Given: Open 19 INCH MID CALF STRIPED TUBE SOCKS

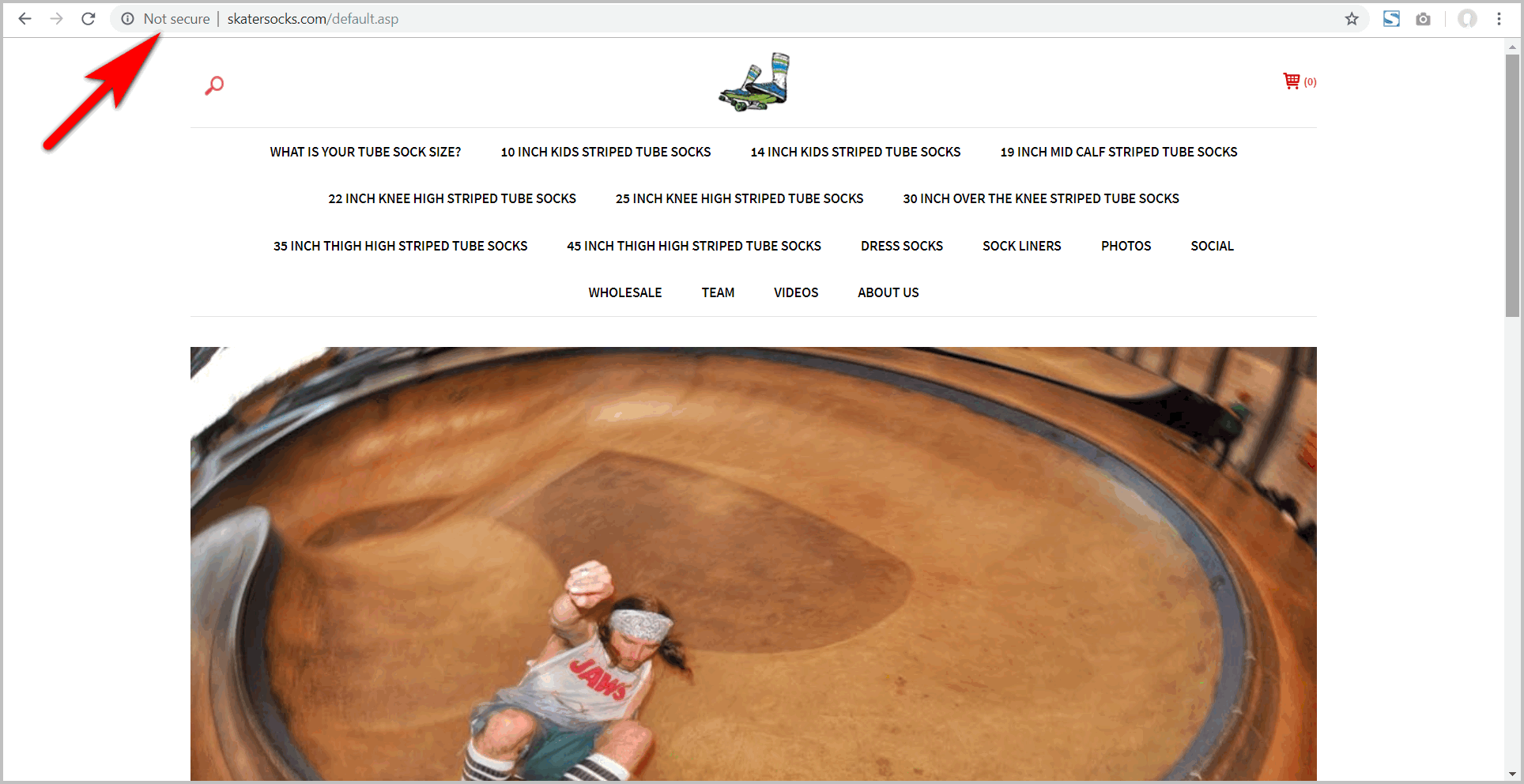Looking at the screenshot, I should (x=1118, y=152).
